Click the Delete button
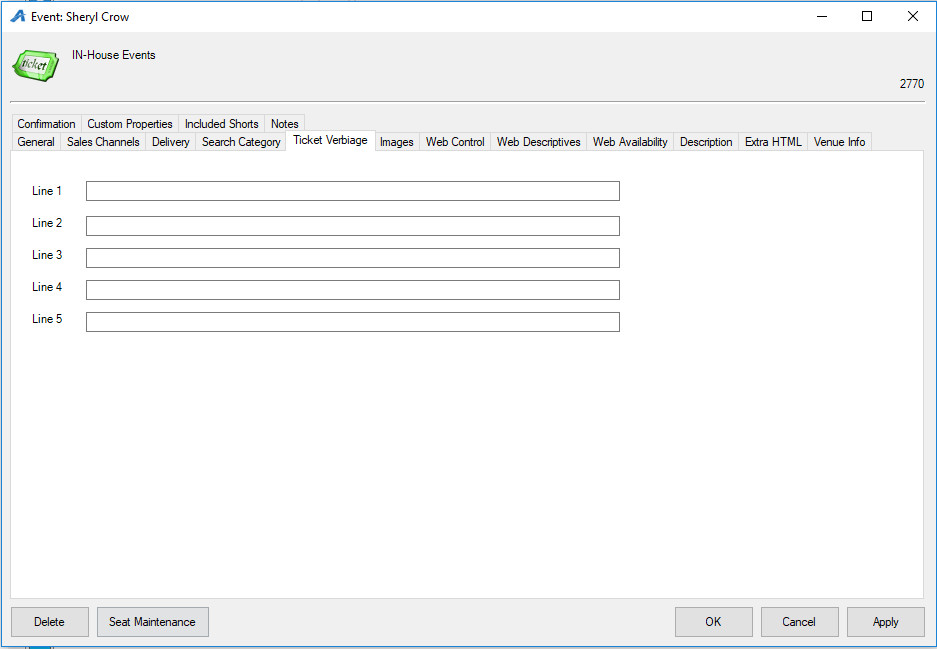Viewport: 937px width, 649px height. 50,622
